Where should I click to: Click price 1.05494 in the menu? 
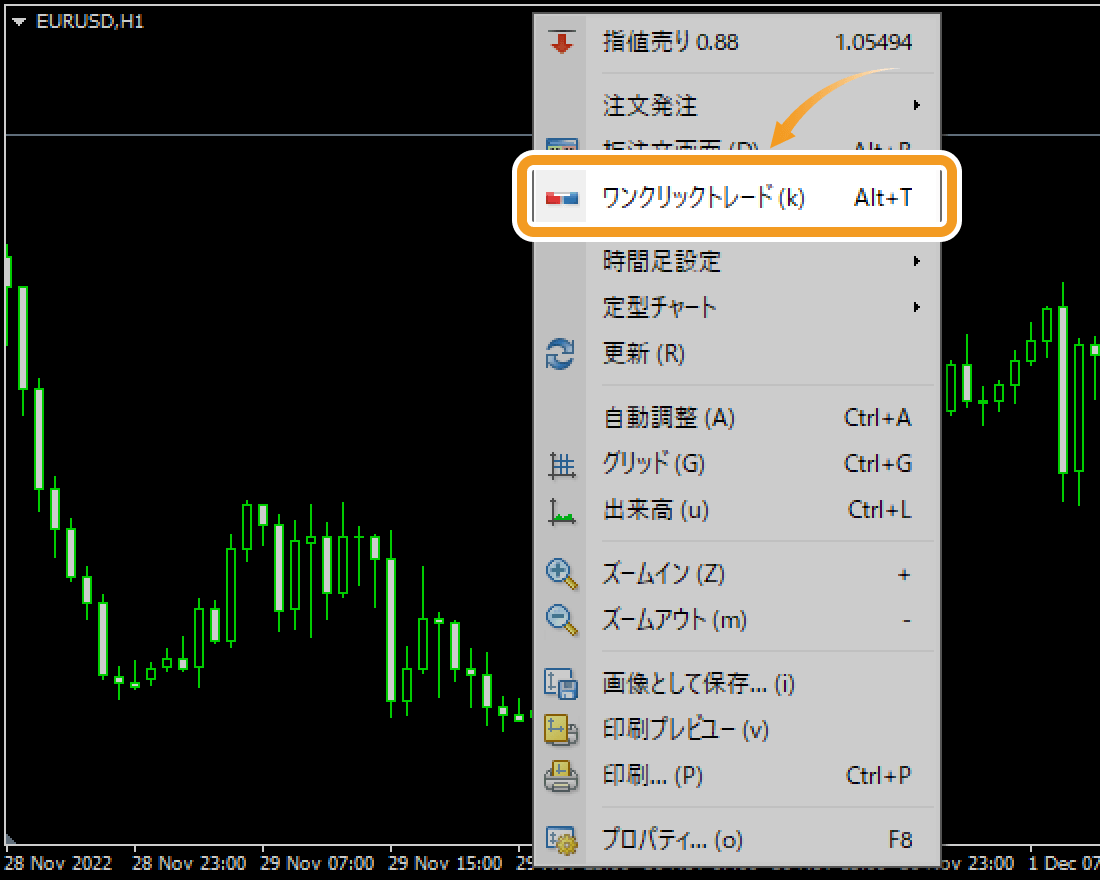click(x=873, y=42)
